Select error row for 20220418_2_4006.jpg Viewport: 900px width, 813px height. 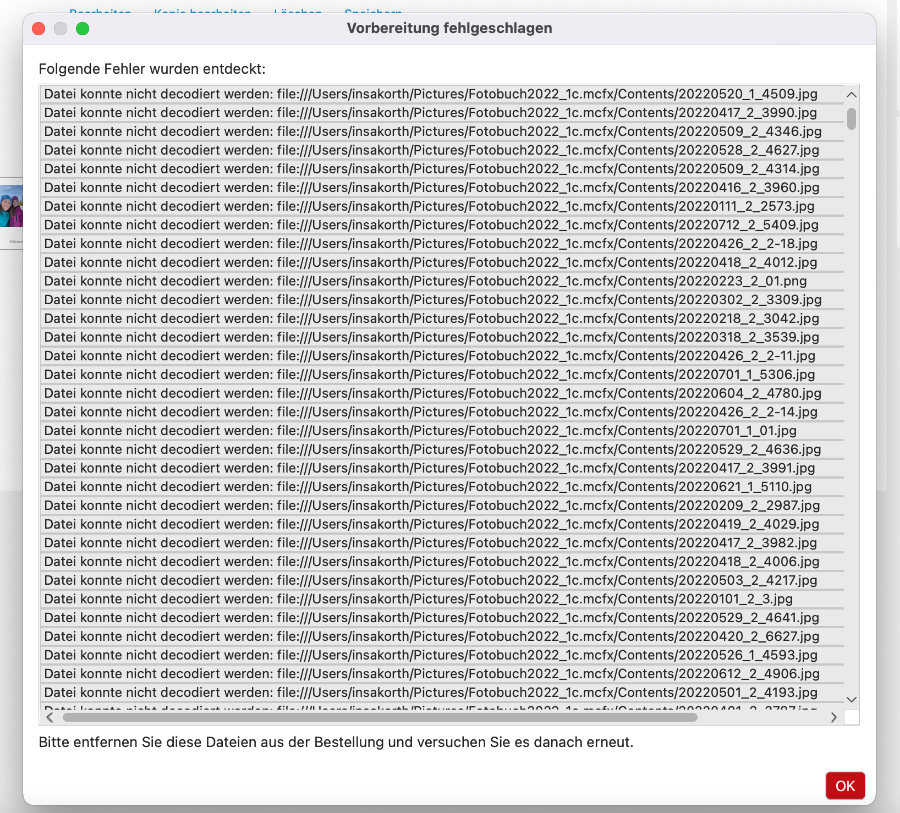[x=442, y=562]
